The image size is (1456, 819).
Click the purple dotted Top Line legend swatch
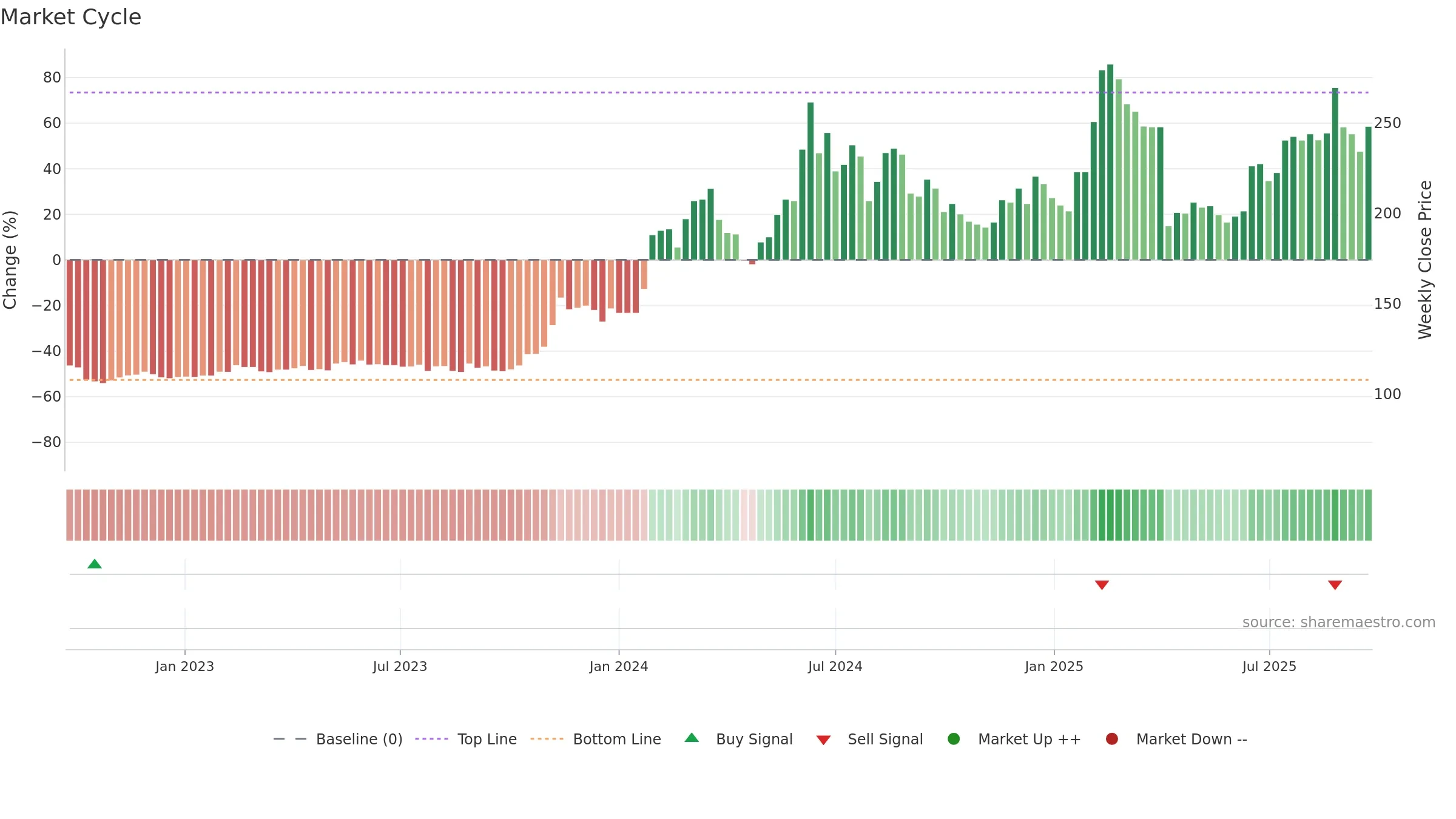click(431, 739)
